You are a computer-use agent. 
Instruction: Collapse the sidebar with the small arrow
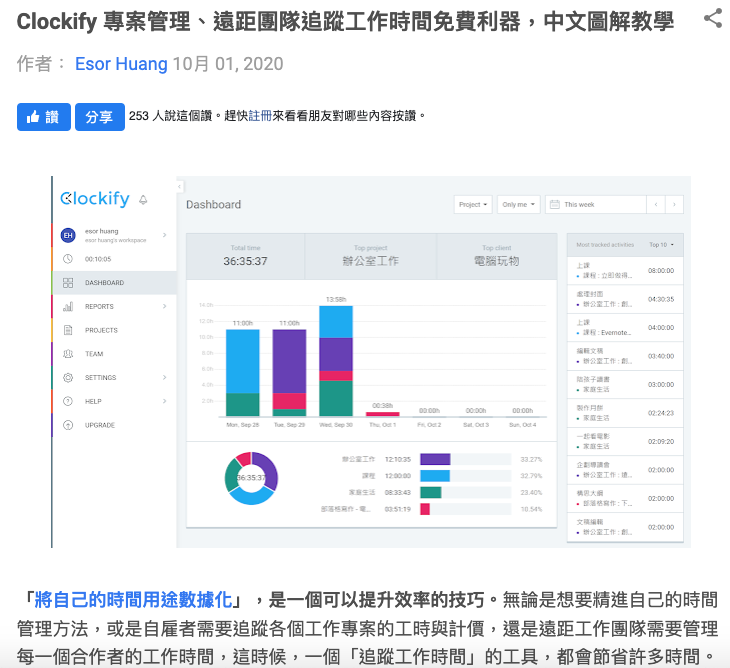tap(180, 187)
